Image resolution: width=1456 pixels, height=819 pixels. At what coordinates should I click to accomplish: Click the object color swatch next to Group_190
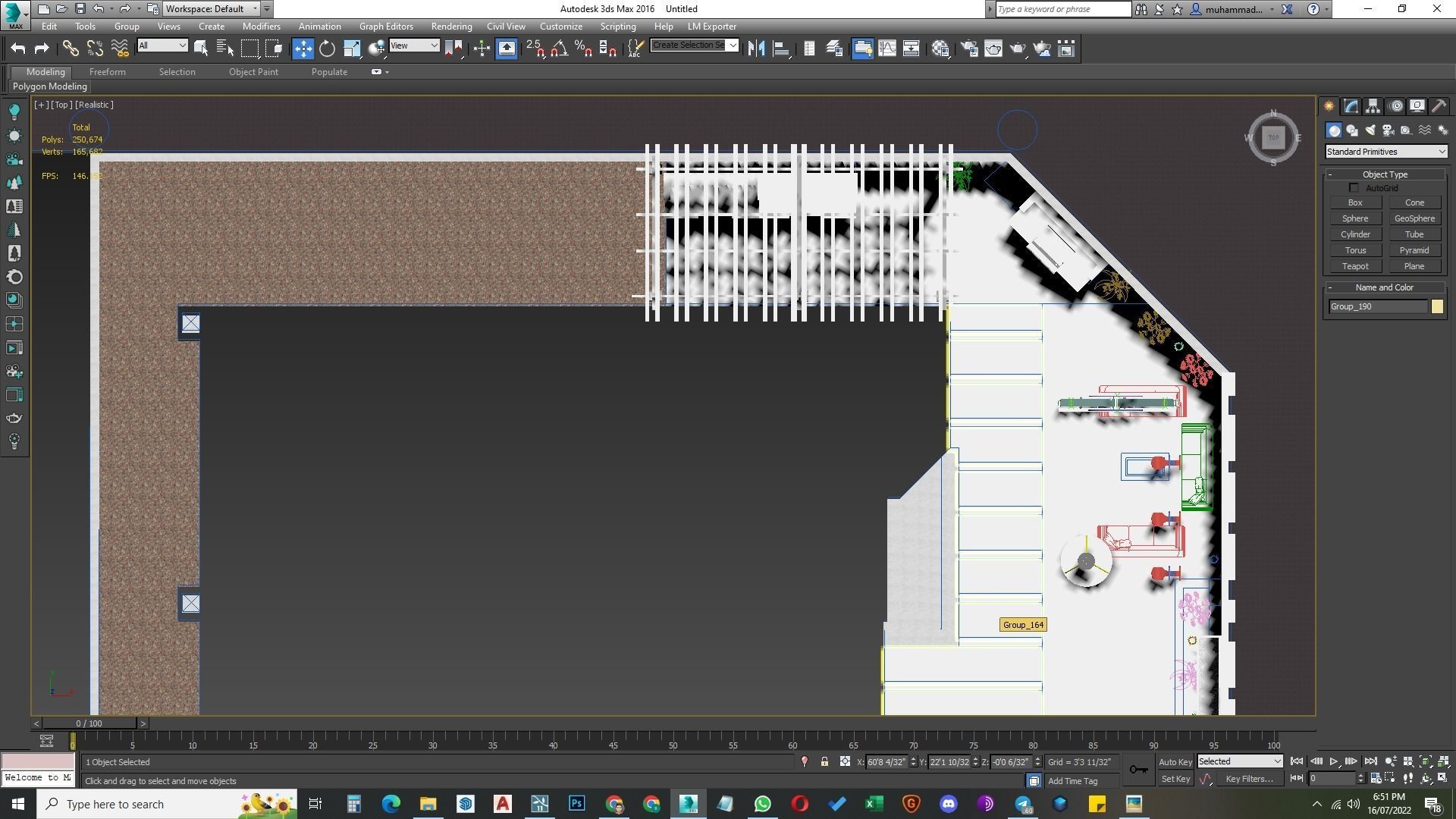[1436, 306]
